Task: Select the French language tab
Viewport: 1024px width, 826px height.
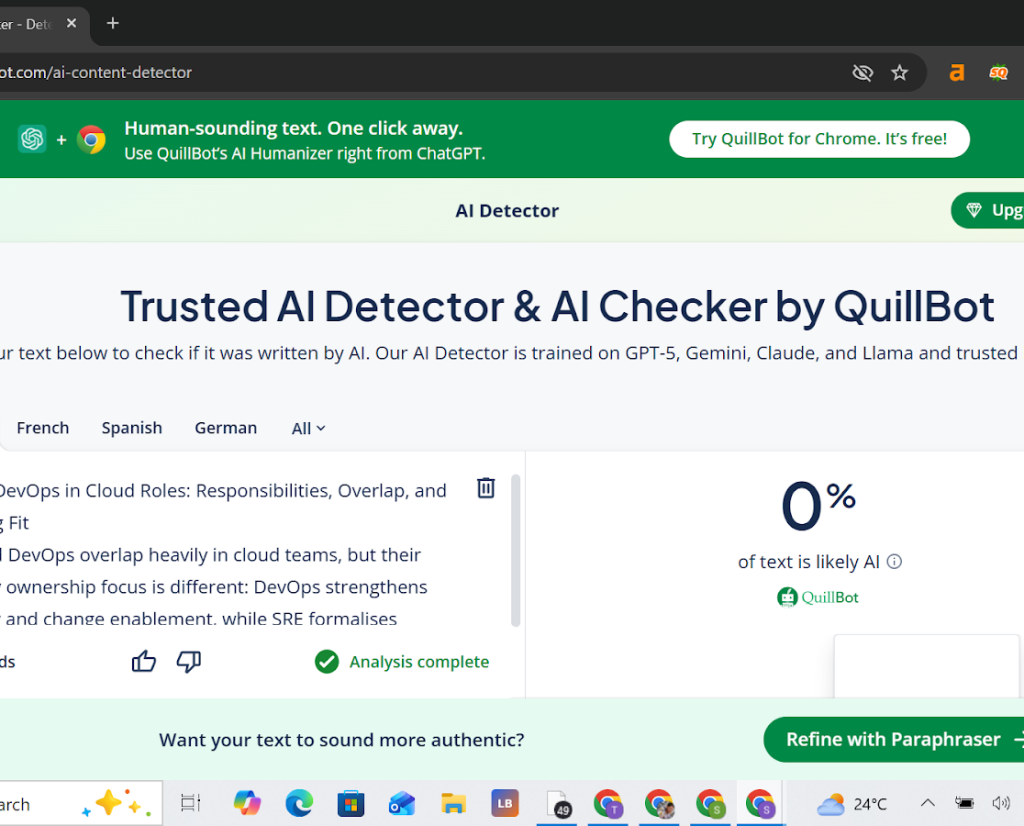Action: coord(42,428)
